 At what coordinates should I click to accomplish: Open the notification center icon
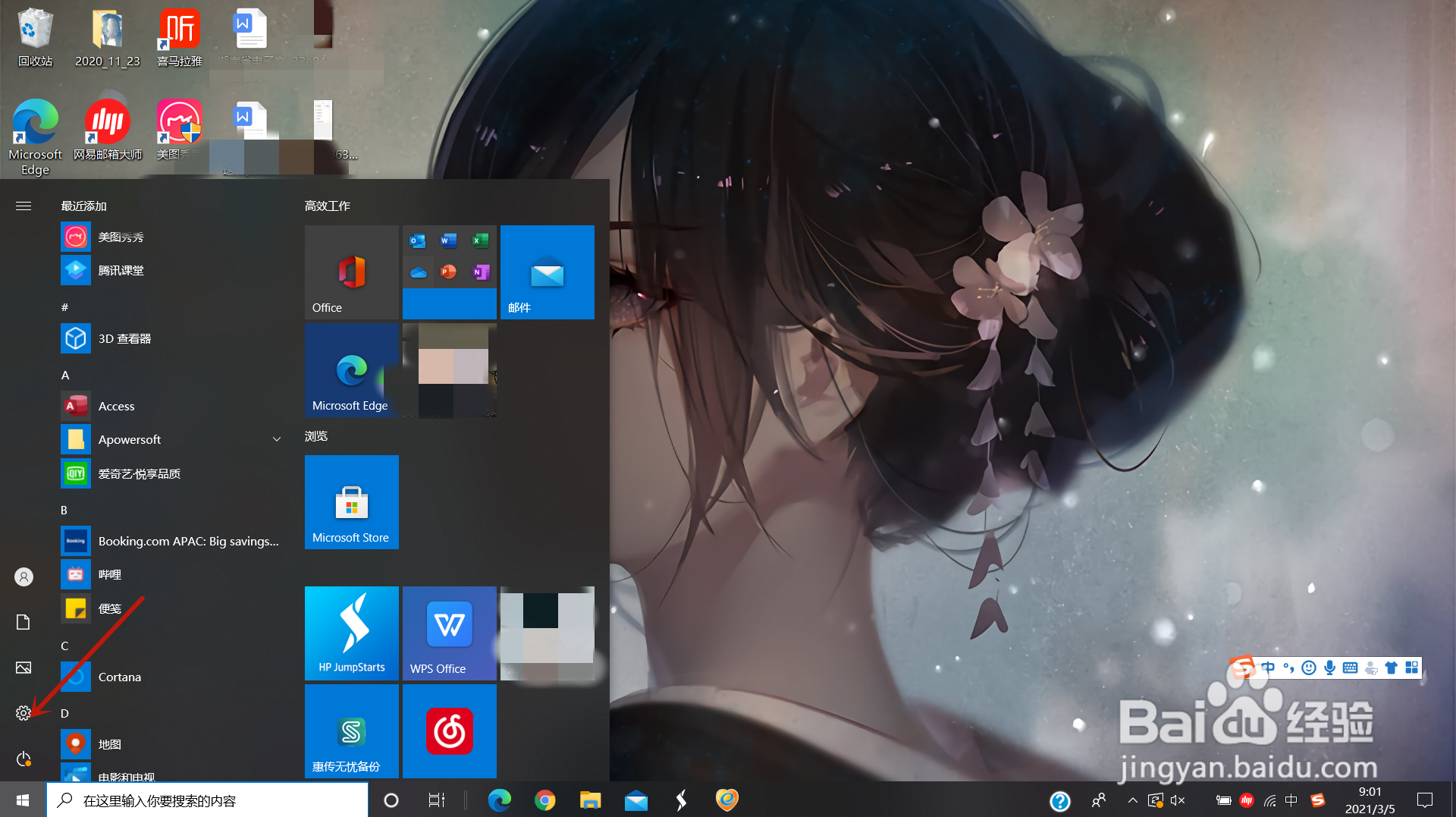1425,800
